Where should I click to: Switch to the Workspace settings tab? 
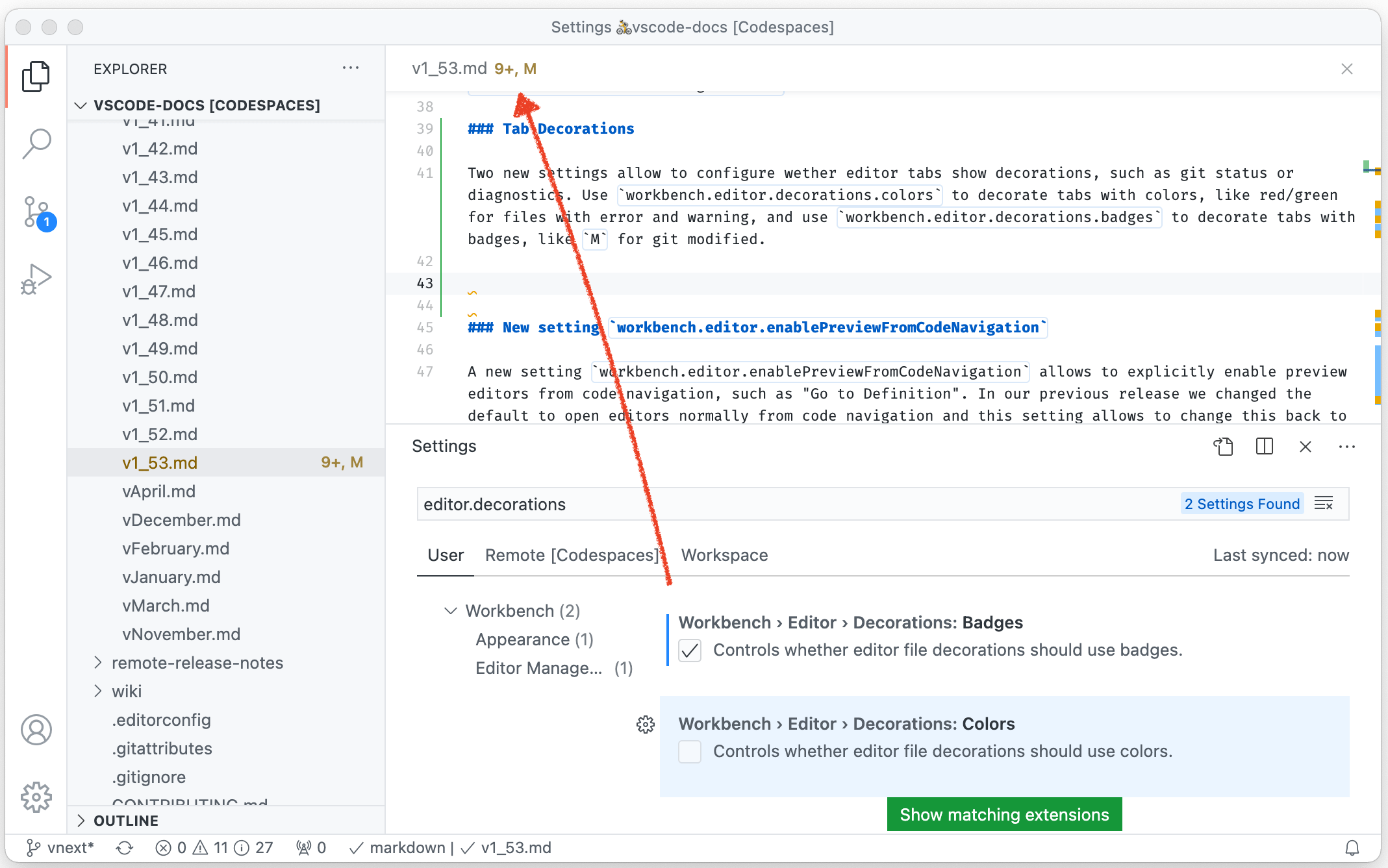tap(724, 555)
